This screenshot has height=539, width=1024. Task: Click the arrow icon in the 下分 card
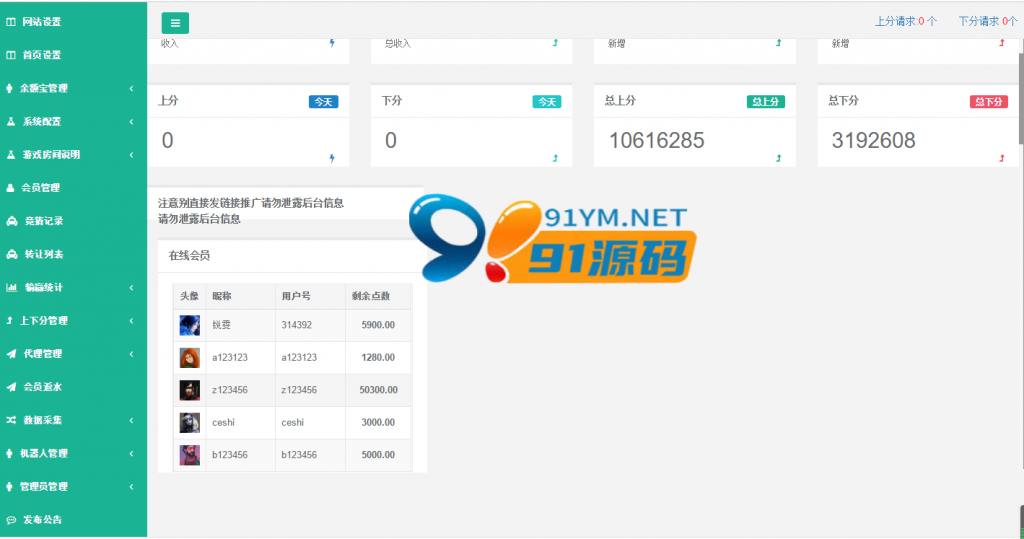pos(555,158)
